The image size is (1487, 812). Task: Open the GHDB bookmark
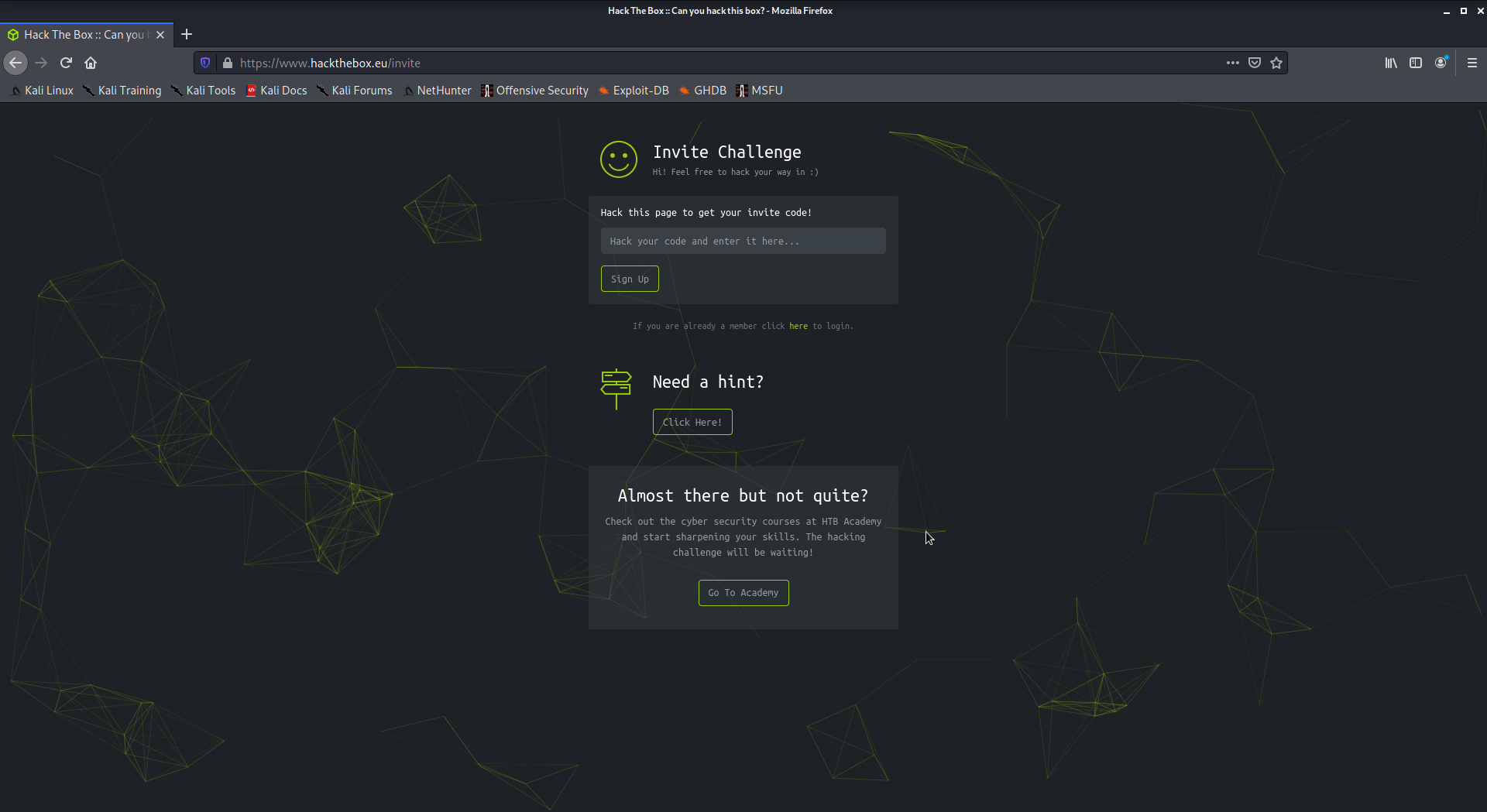[x=702, y=91]
